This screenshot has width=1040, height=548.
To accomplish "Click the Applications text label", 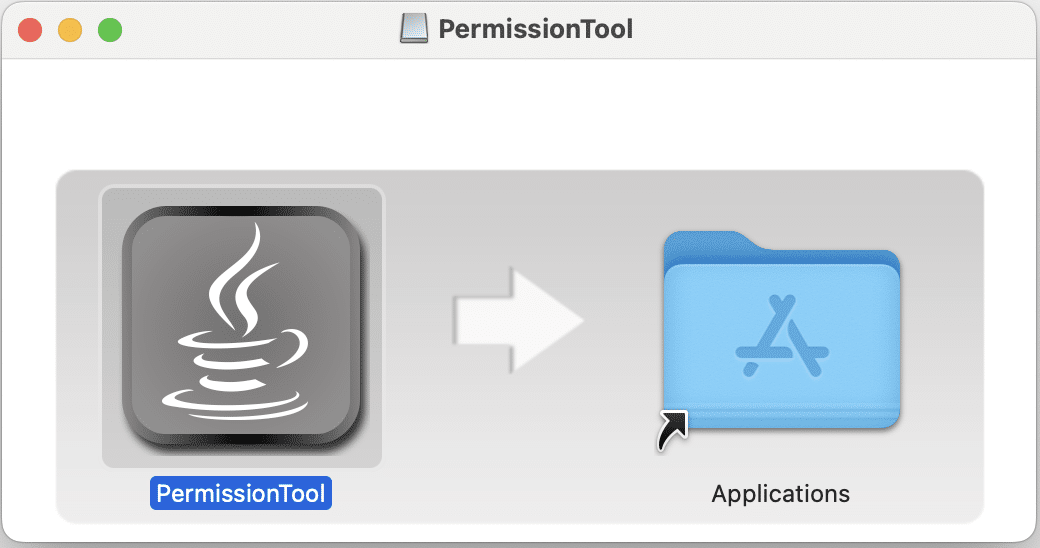I will (781, 493).
